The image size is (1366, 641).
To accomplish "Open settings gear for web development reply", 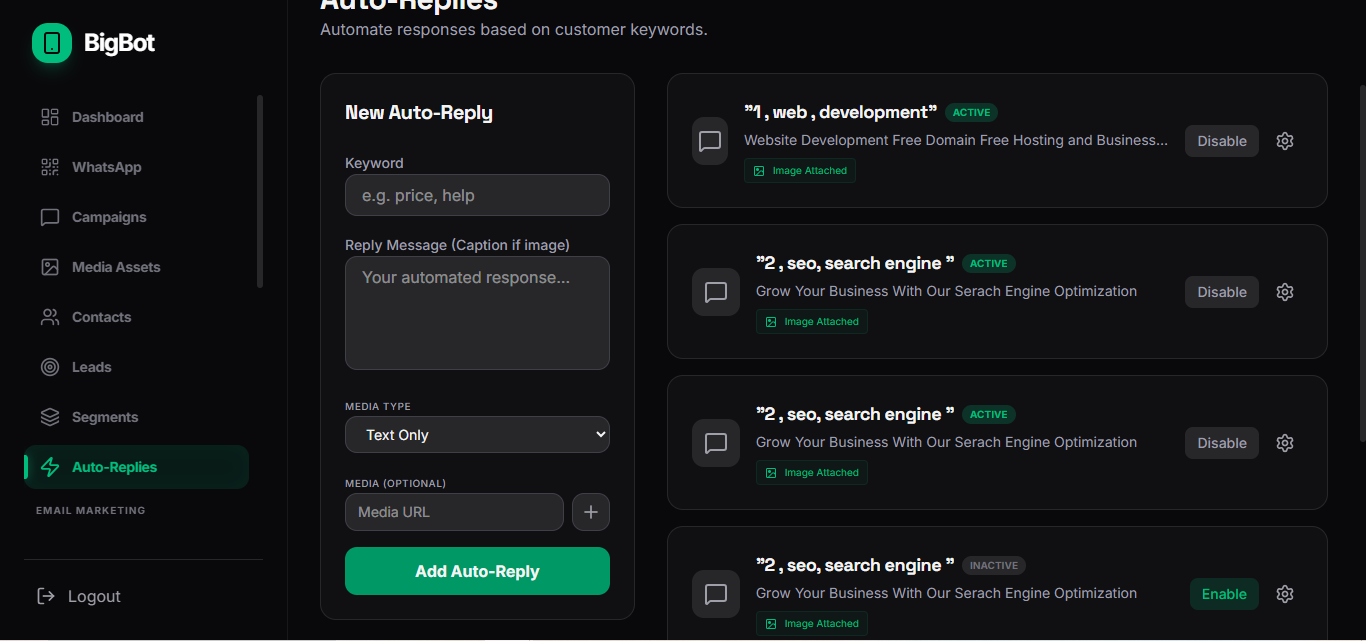I will click(x=1285, y=141).
